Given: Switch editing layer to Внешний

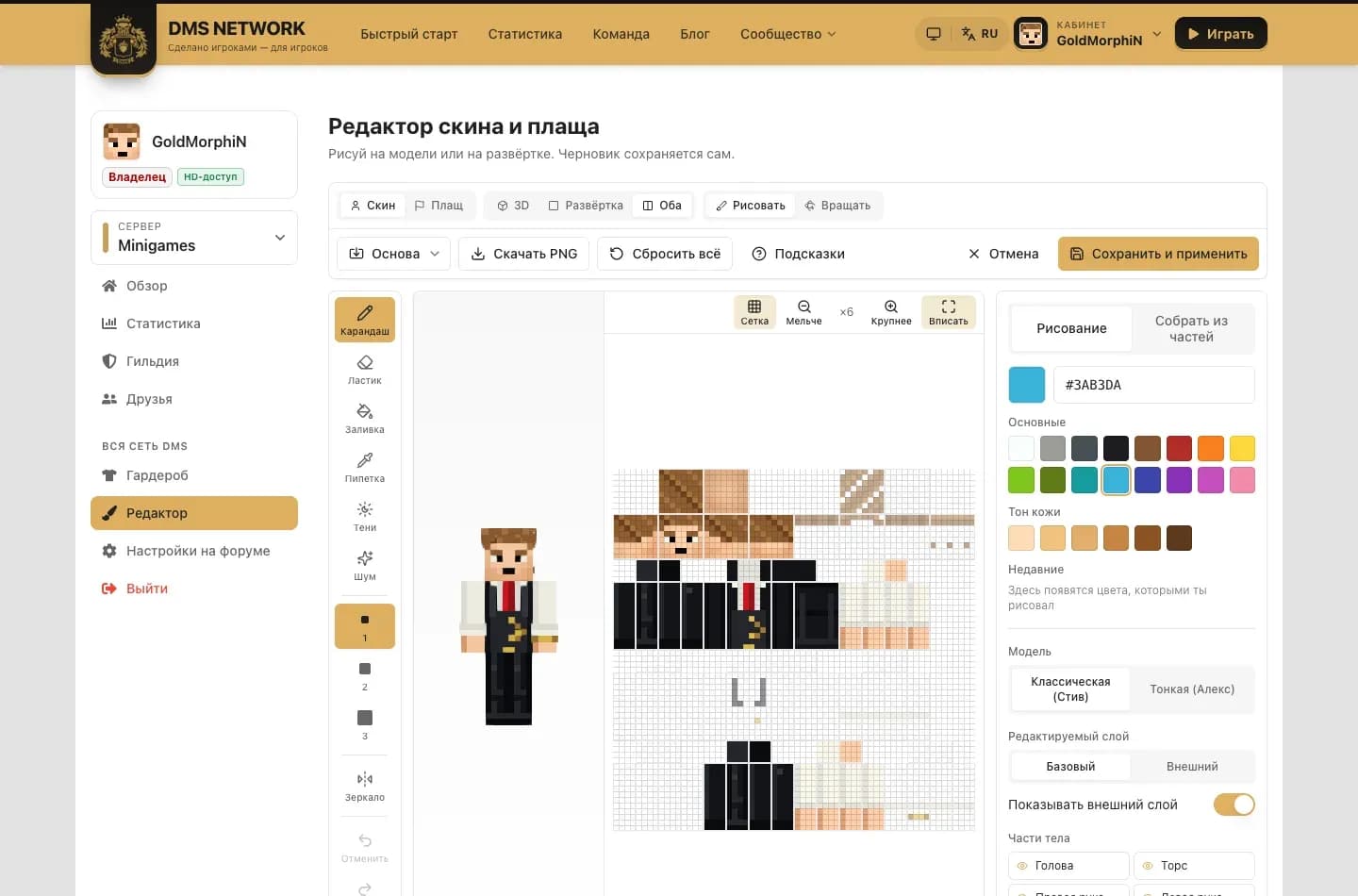Looking at the screenshot, I should 1192,767.
